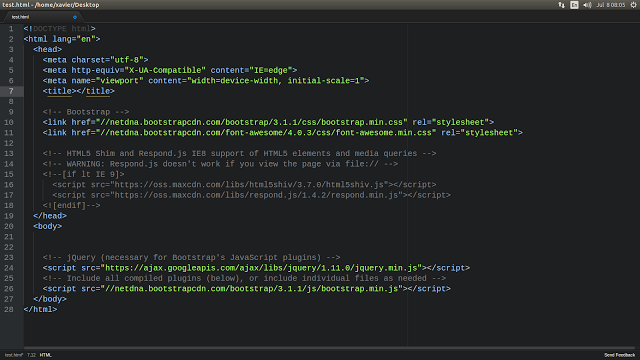The image size is (640, 360).
Task: Click the [if lt IE 9] conditional comment
Action: tap(84, 174)
